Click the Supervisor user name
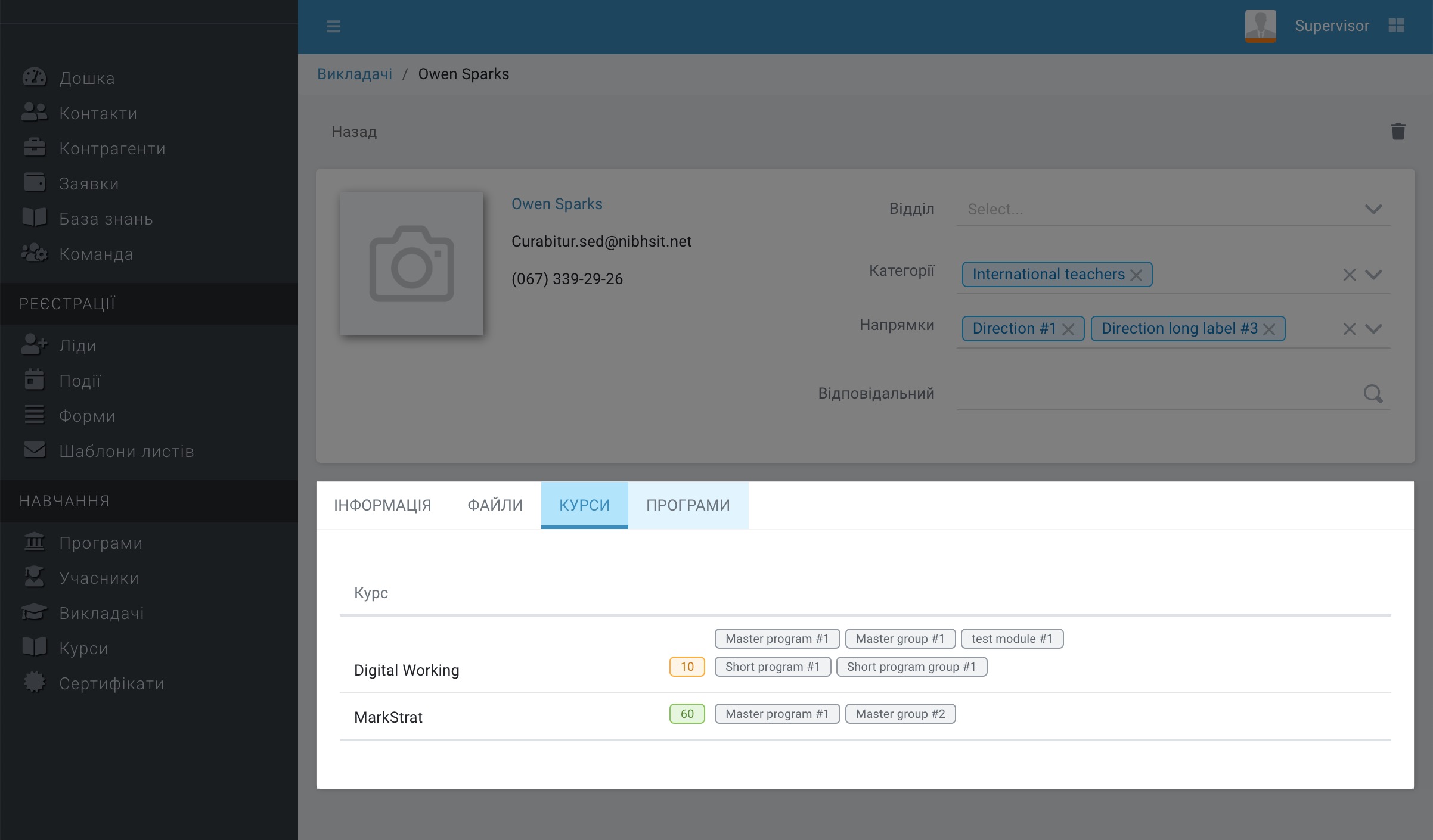This screenshot has width=1433, height=840. tap(1332, 26)
